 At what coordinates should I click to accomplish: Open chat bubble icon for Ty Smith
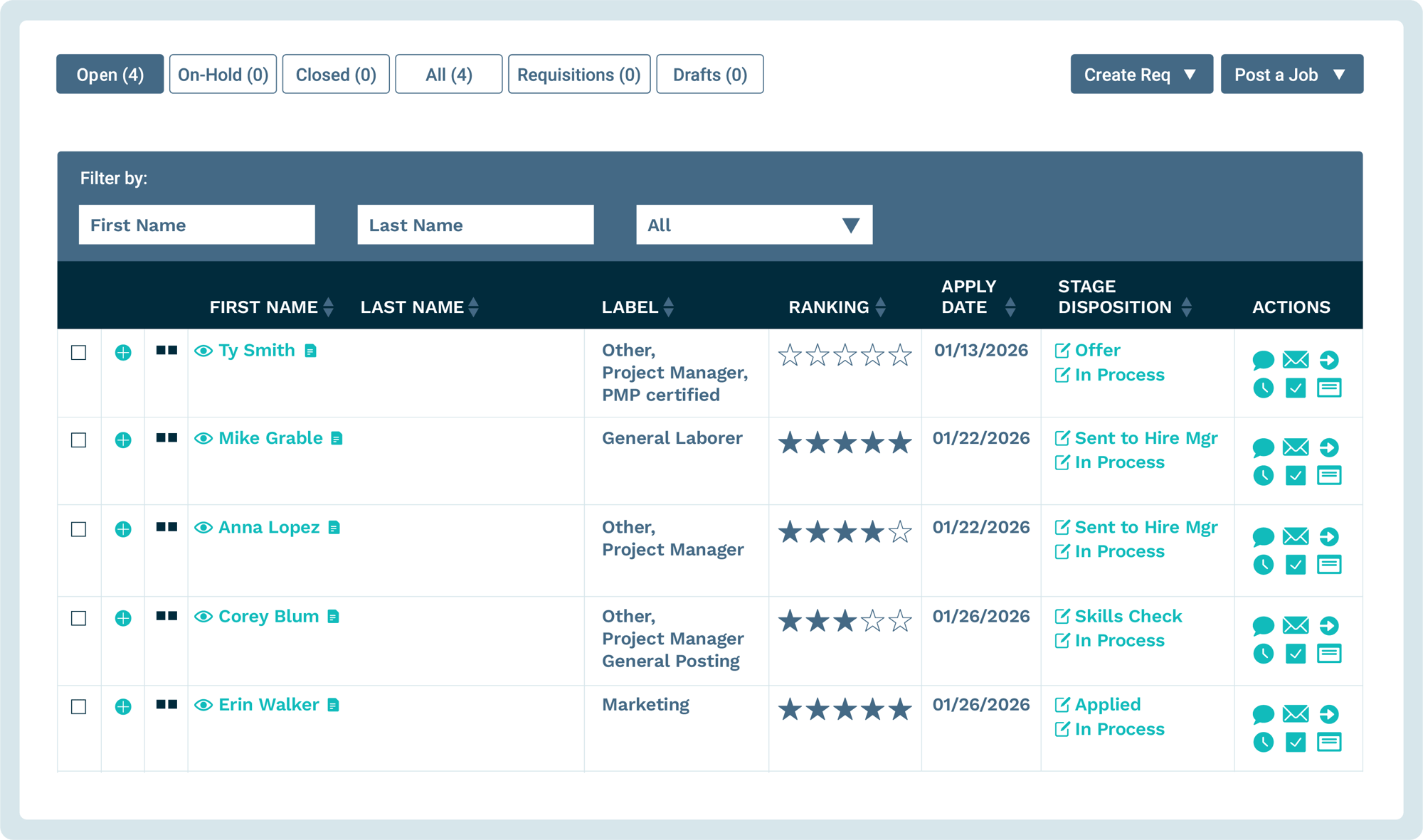click(1263, 360)
